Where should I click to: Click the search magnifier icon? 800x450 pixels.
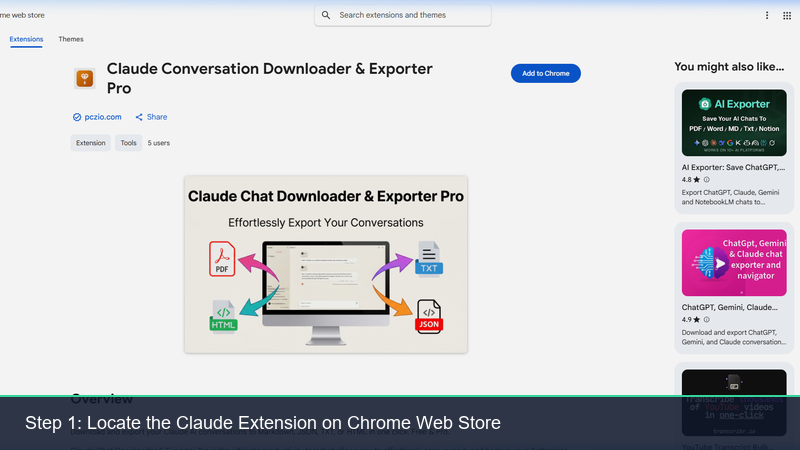(326, 15)
